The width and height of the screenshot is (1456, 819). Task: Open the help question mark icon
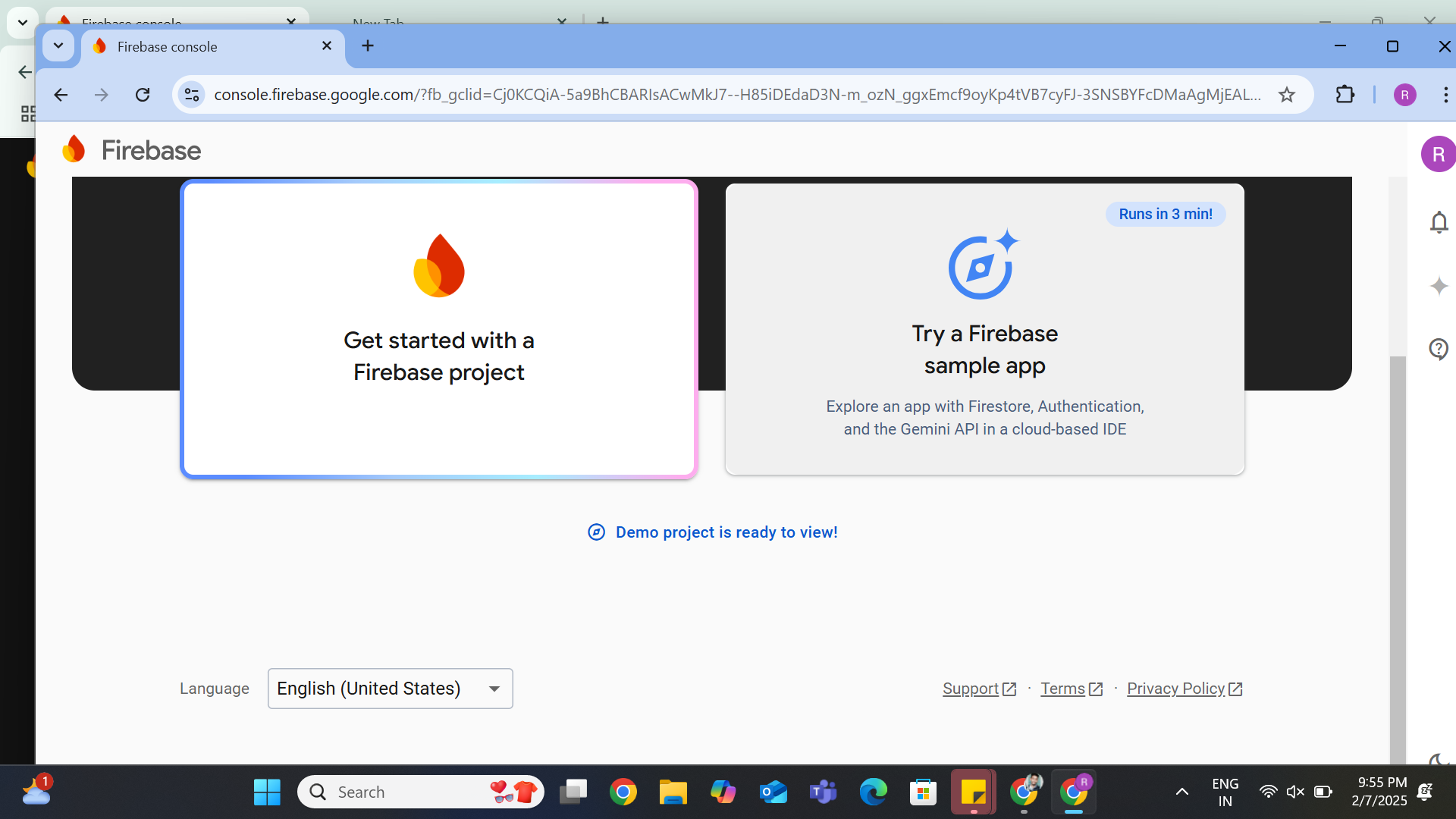click(x=1439, y=349)
